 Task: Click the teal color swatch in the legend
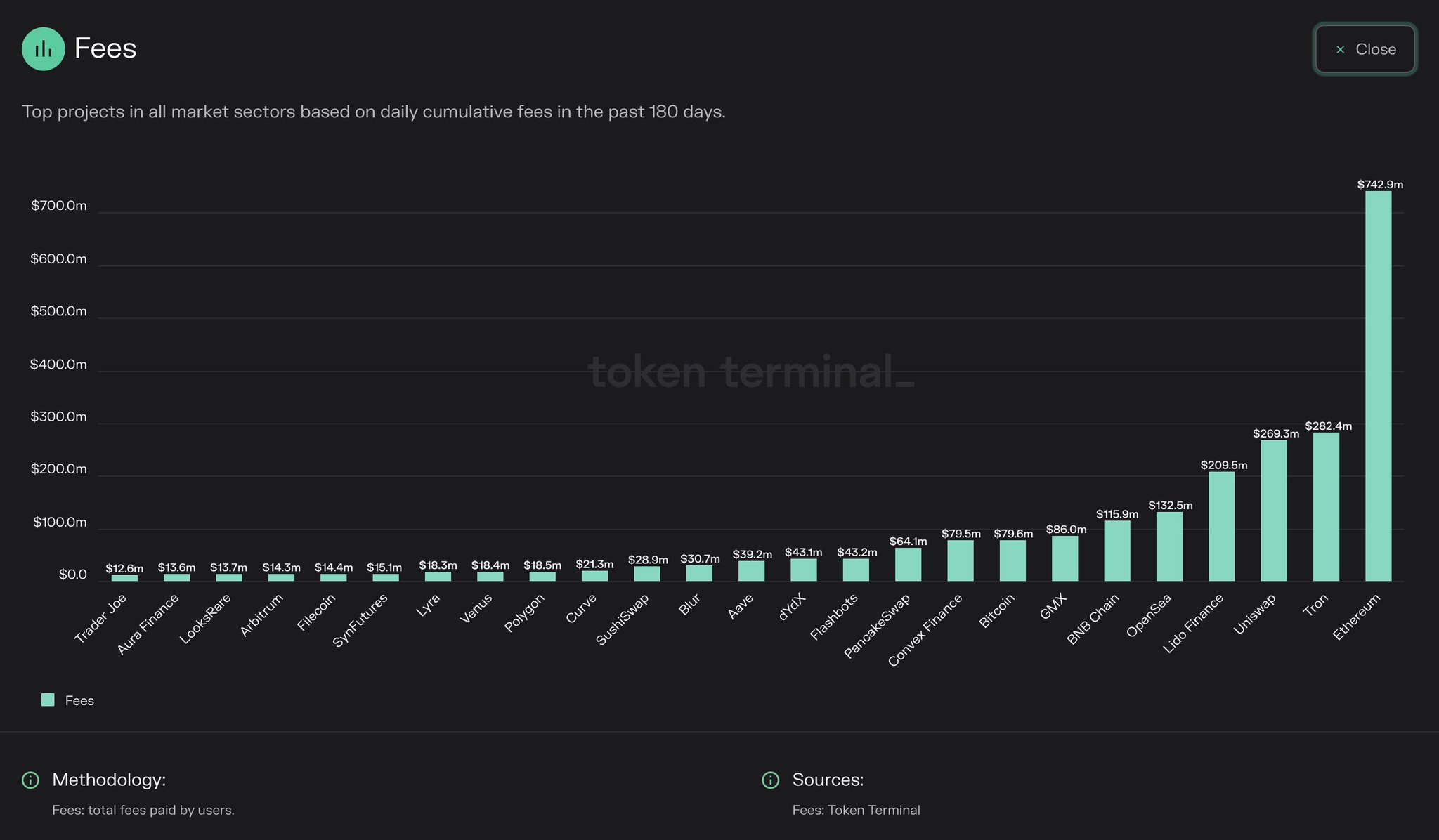pos(48,700)
